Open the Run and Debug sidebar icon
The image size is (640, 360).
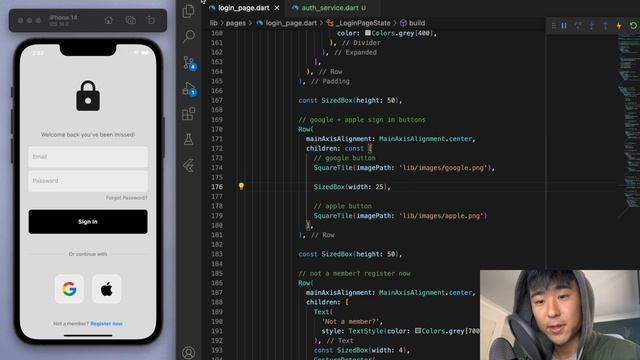point(189,89)
